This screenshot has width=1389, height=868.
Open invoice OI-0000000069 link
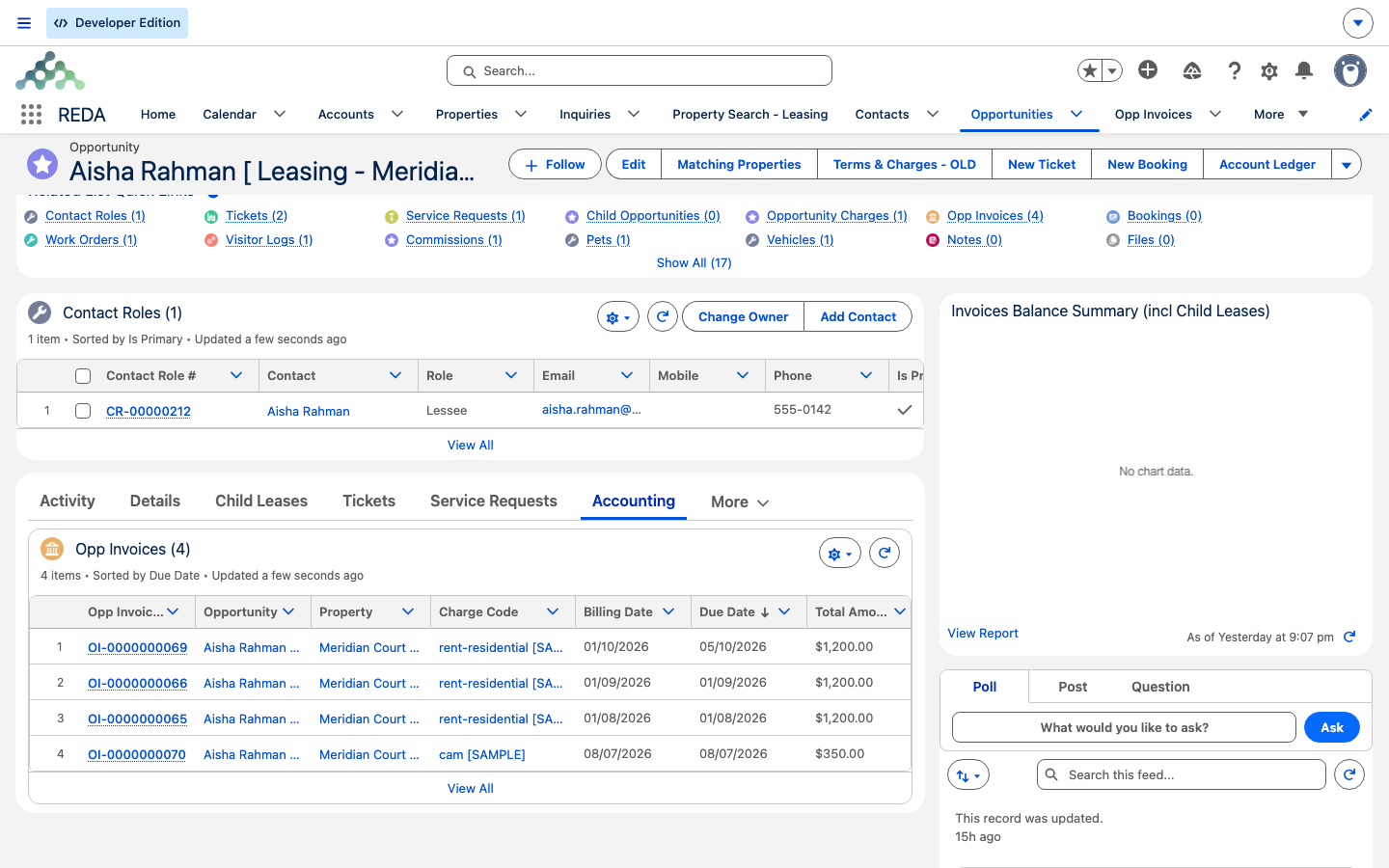point(138,647)
